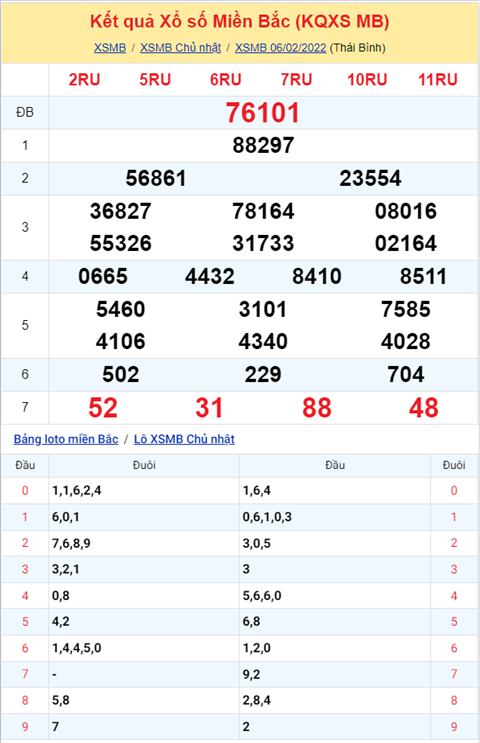Click loto head values 1,2,0
480x743 pixels.
click(256, 648)
